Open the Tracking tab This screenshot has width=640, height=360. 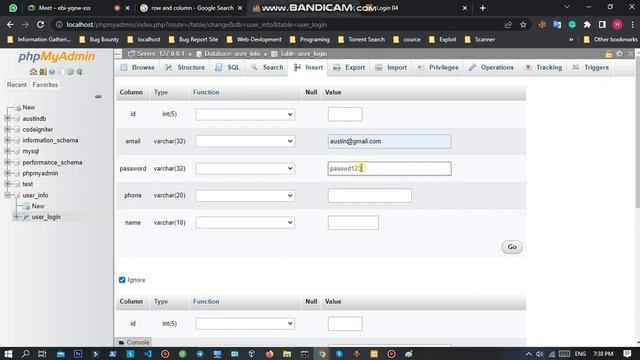[544, 67]
